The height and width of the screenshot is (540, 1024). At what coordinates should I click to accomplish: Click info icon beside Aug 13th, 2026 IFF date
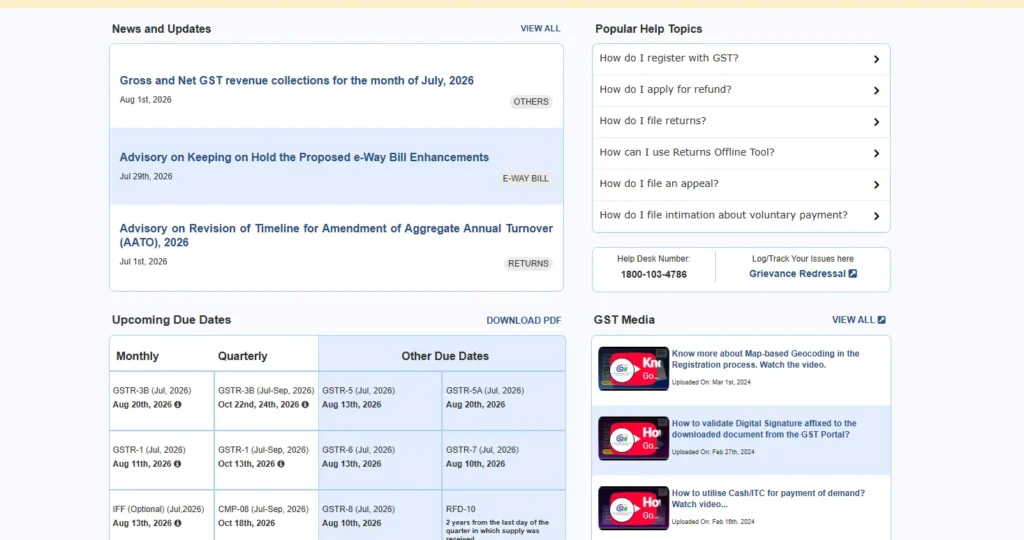click(x=178, y=524)
